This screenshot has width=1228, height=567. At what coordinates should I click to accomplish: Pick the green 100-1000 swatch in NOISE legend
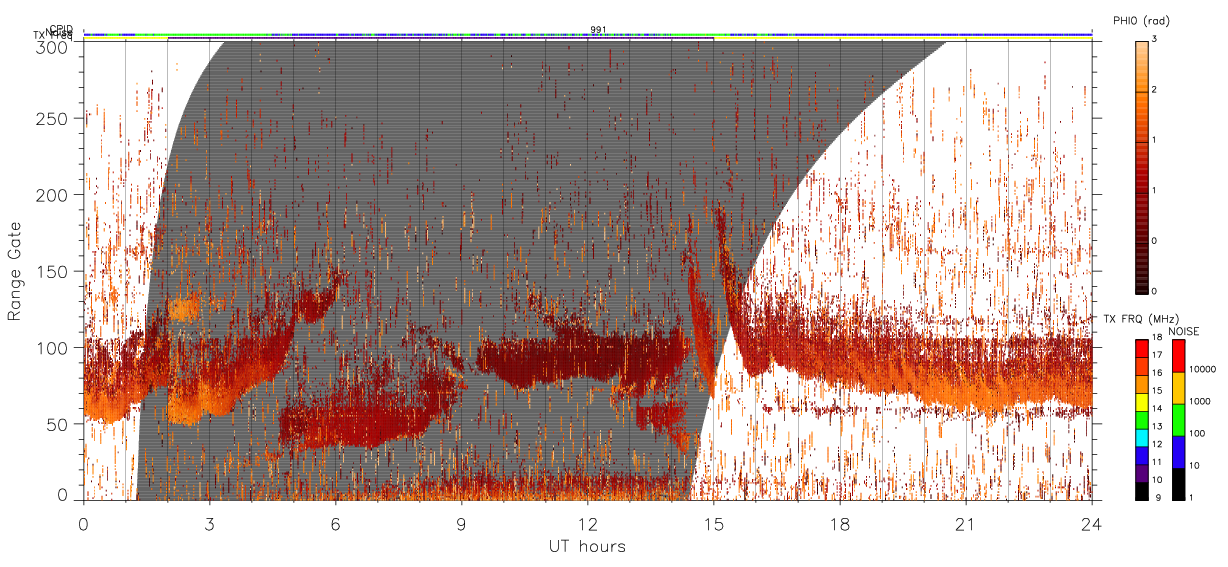[1179, 418]
